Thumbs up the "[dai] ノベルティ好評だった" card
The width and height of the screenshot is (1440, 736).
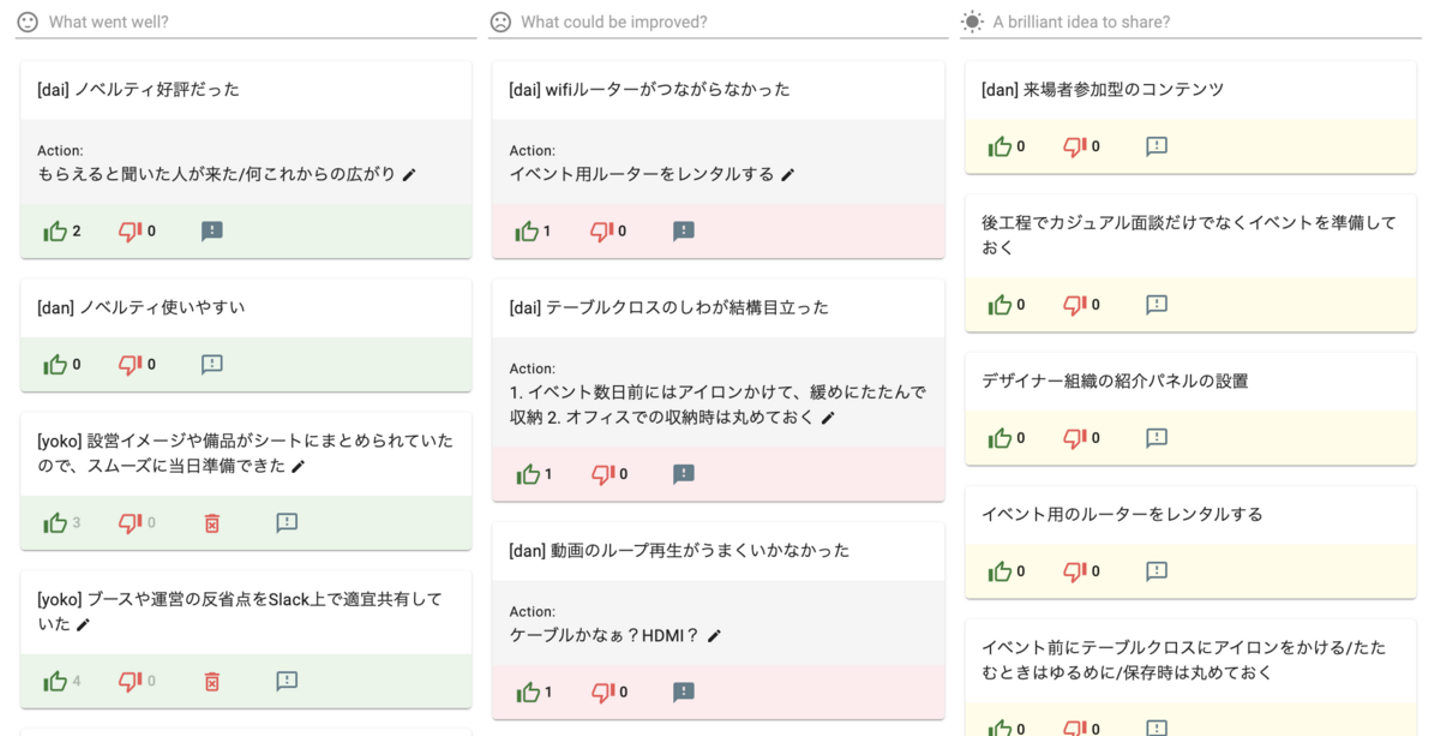(55, 232)
